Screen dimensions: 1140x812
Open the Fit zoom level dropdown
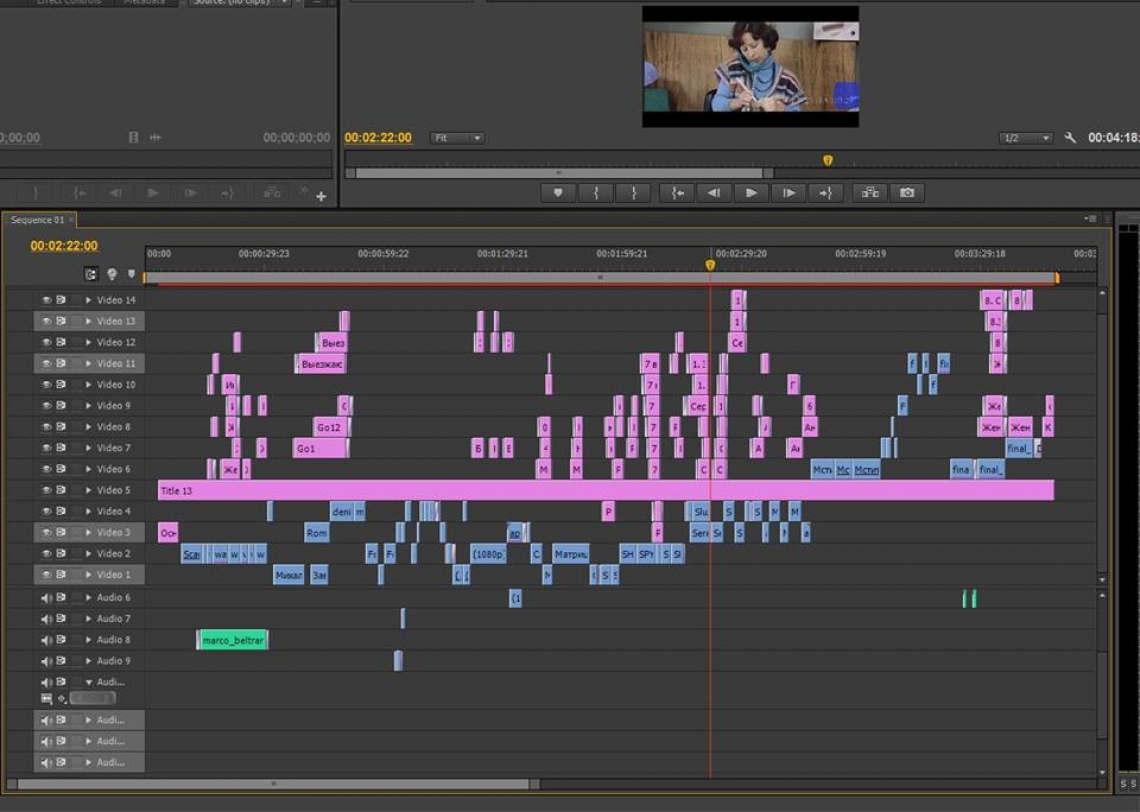pyautogui.click(x=457, y=137)
